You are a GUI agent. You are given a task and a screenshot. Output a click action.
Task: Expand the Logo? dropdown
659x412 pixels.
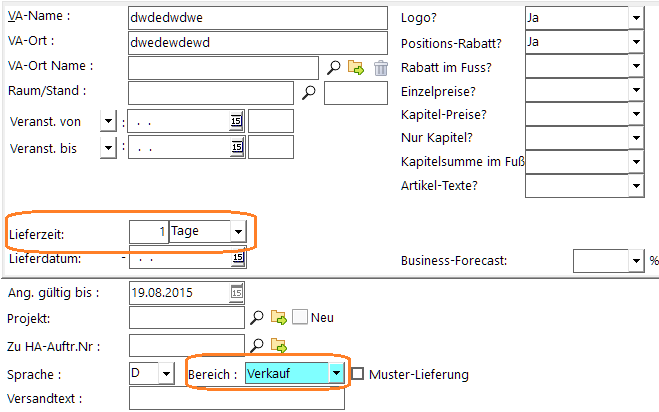[x=636, y=18]
